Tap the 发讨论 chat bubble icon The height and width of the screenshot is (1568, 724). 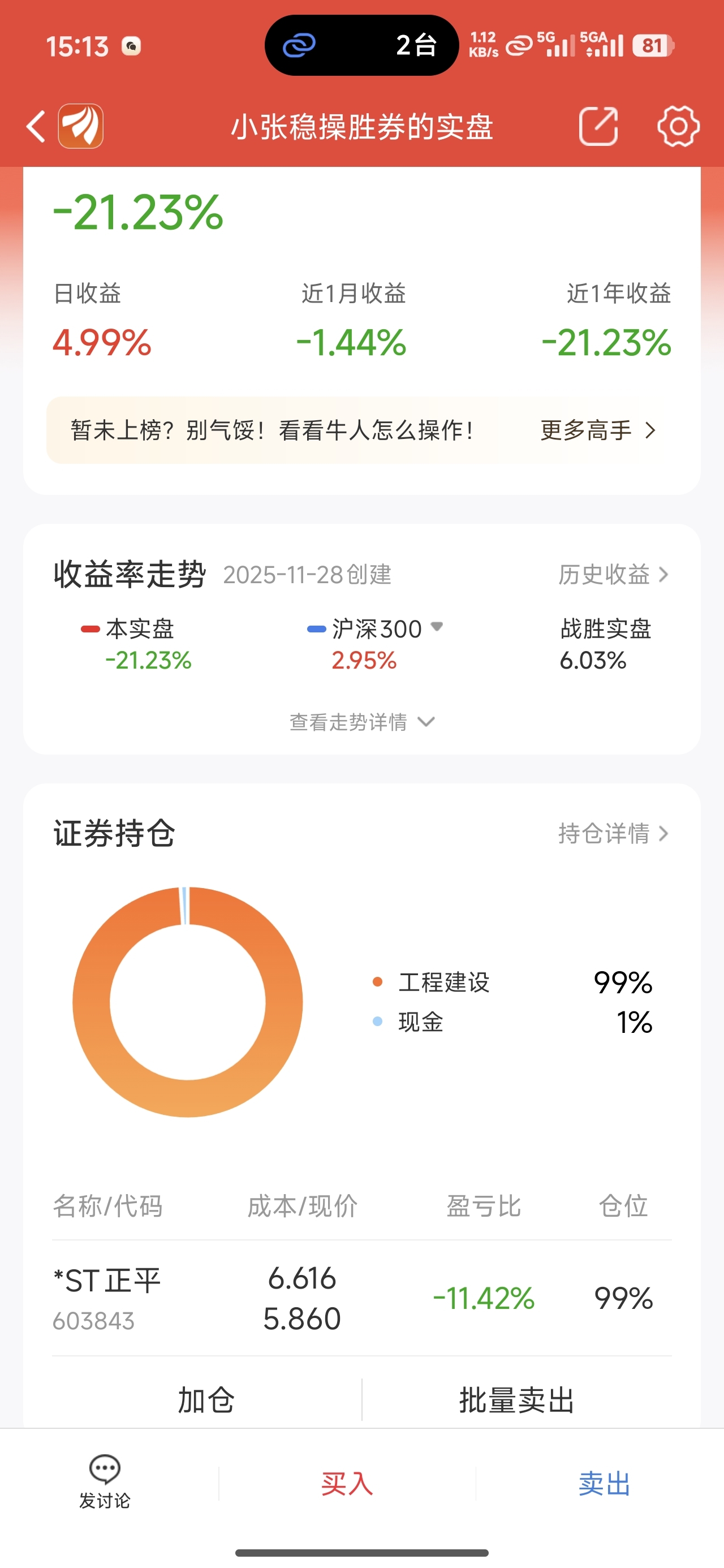[x=105, y=1470]
